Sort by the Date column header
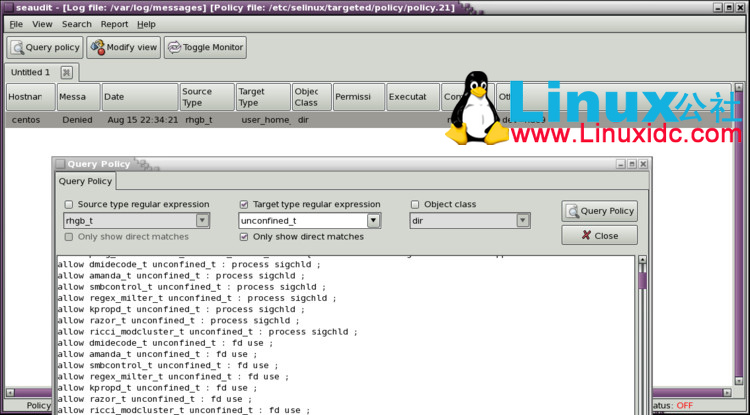This screenshot has height=415, width=750. 140,97
